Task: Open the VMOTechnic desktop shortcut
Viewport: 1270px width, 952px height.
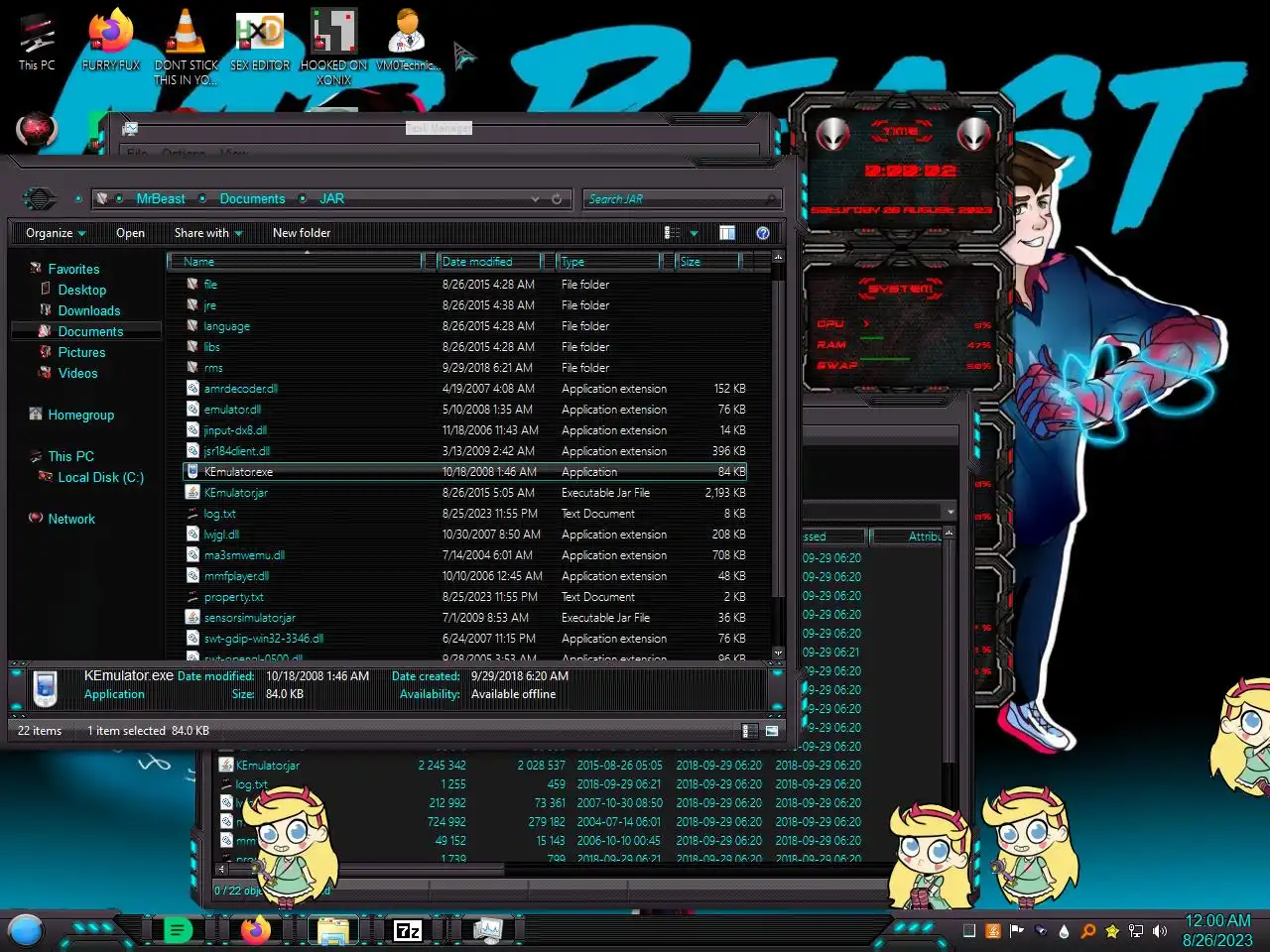Action: 407,41
